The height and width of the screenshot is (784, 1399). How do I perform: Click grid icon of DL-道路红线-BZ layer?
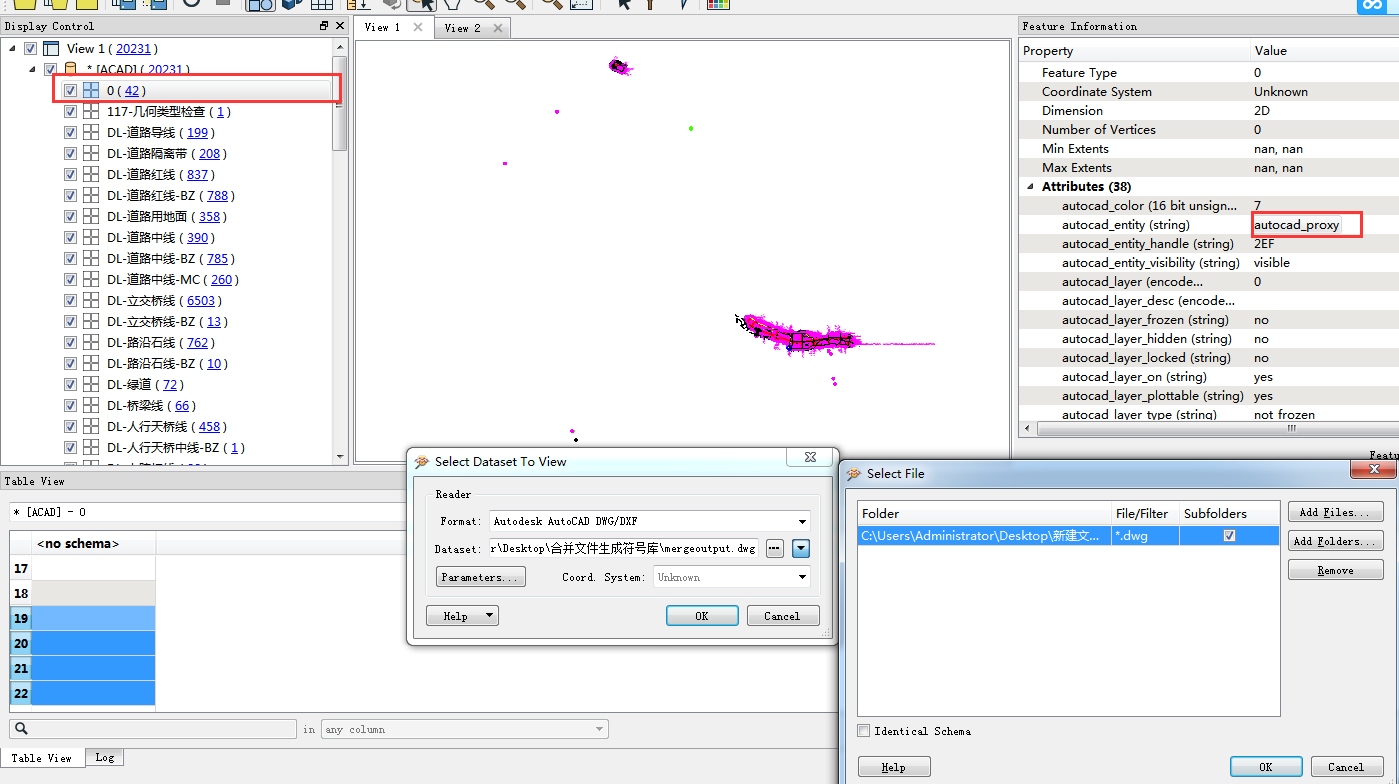[91, 195]
